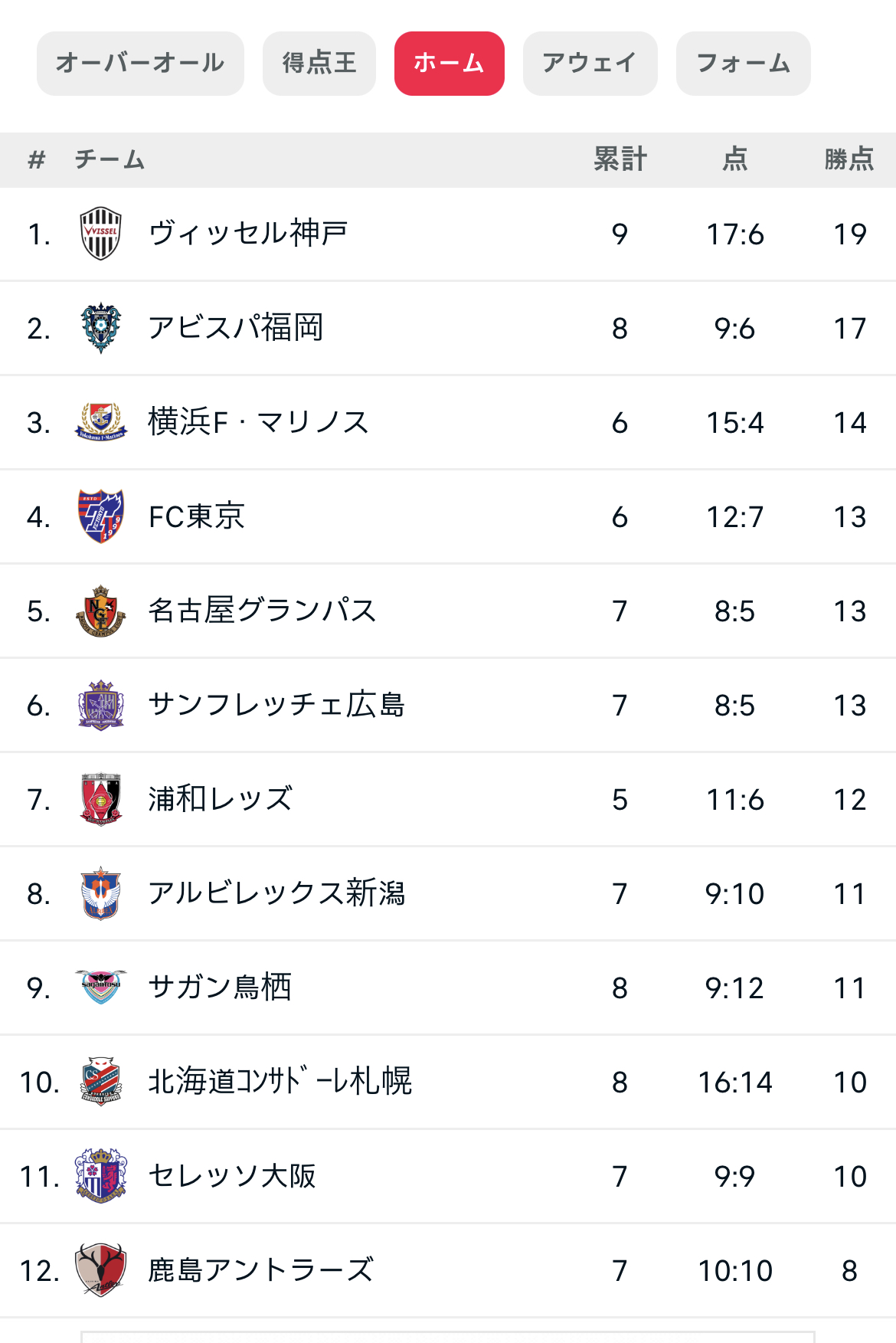
Task: Show the フォーム tab
Action: [743, 64]
